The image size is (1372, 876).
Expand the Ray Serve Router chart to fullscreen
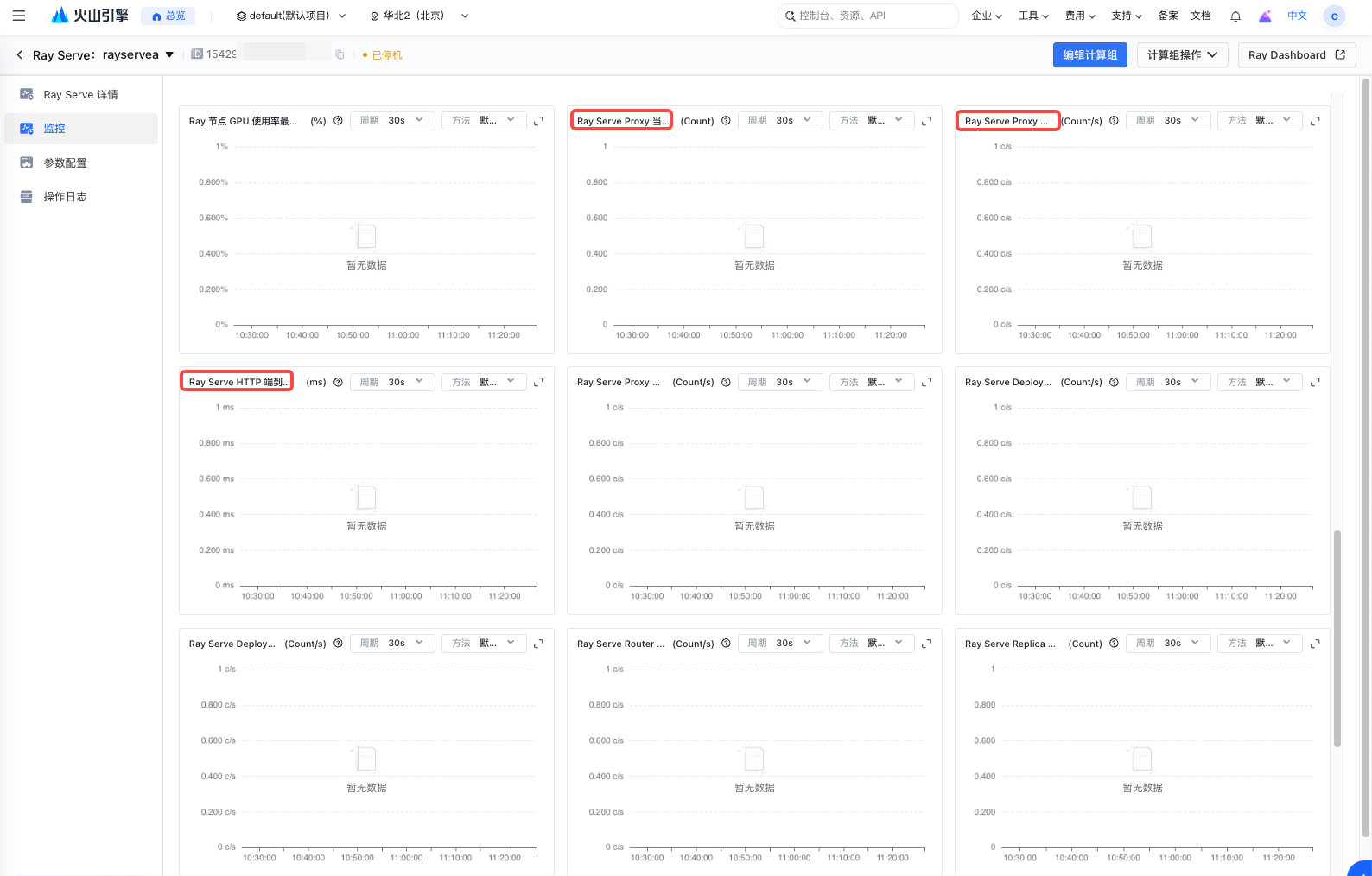click(926, 644)
